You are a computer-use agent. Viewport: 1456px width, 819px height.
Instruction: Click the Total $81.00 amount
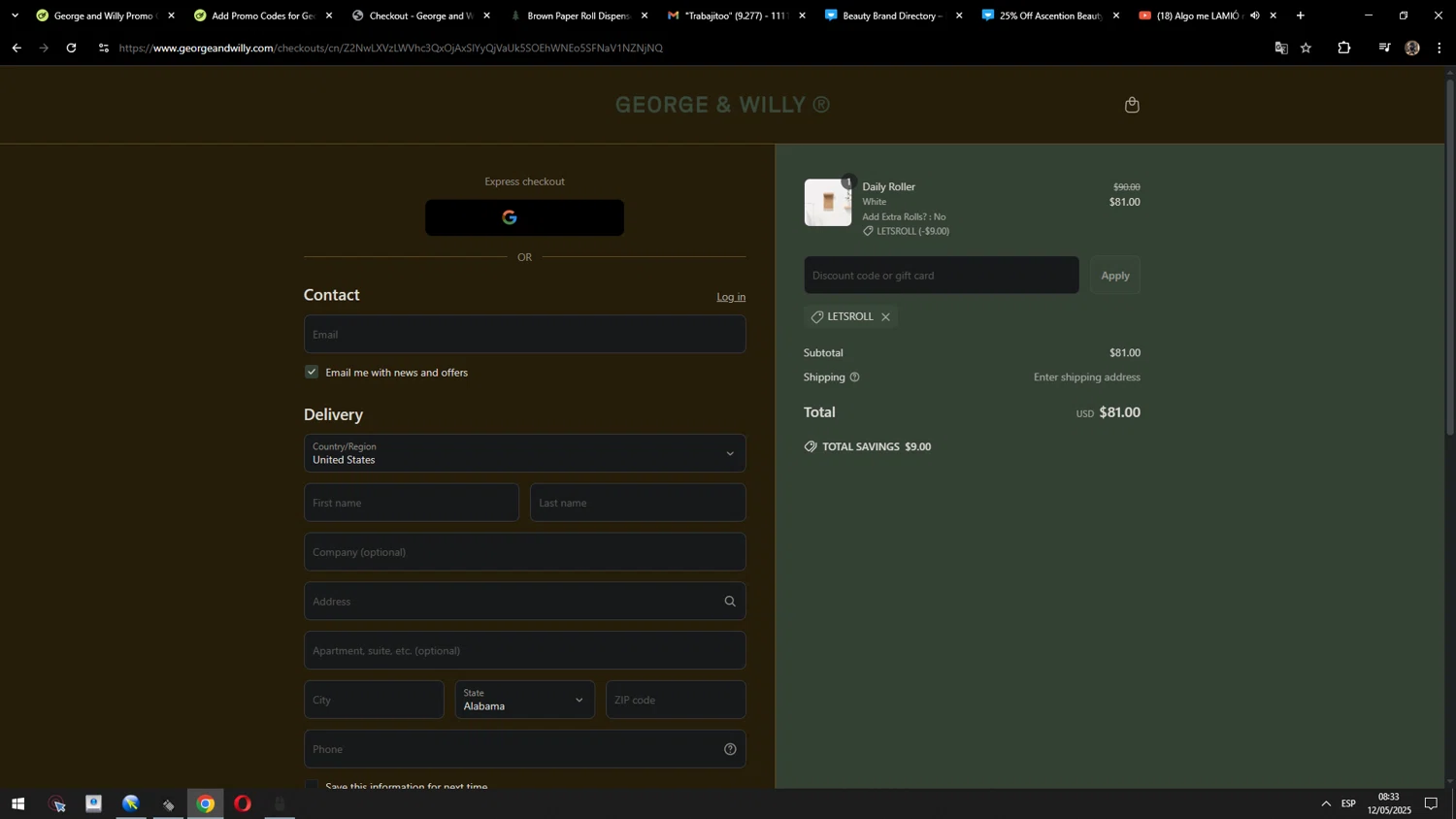(x=1119, y=412)
